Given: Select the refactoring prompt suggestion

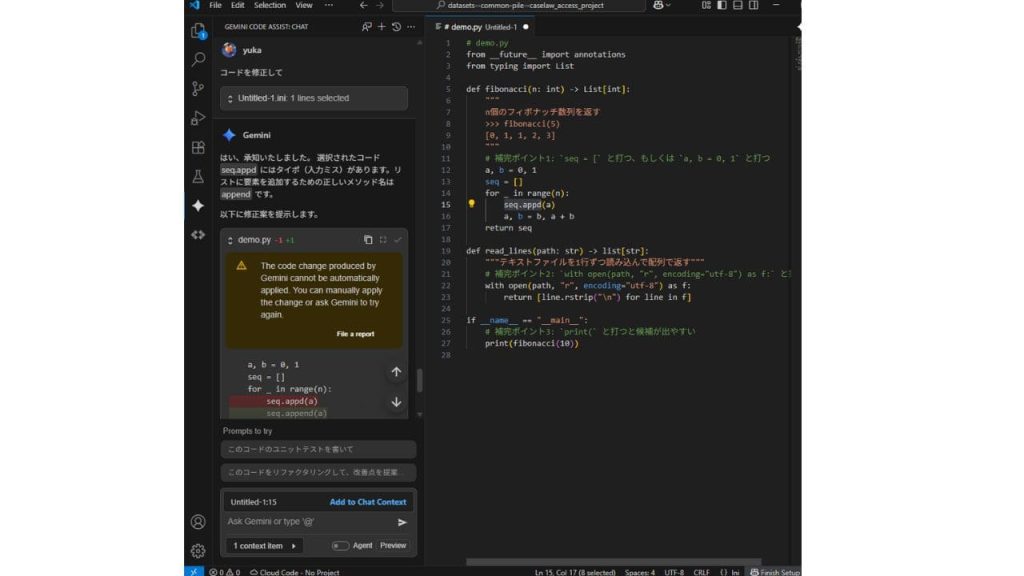Looking at the screenshot, I should click(318, 472).
